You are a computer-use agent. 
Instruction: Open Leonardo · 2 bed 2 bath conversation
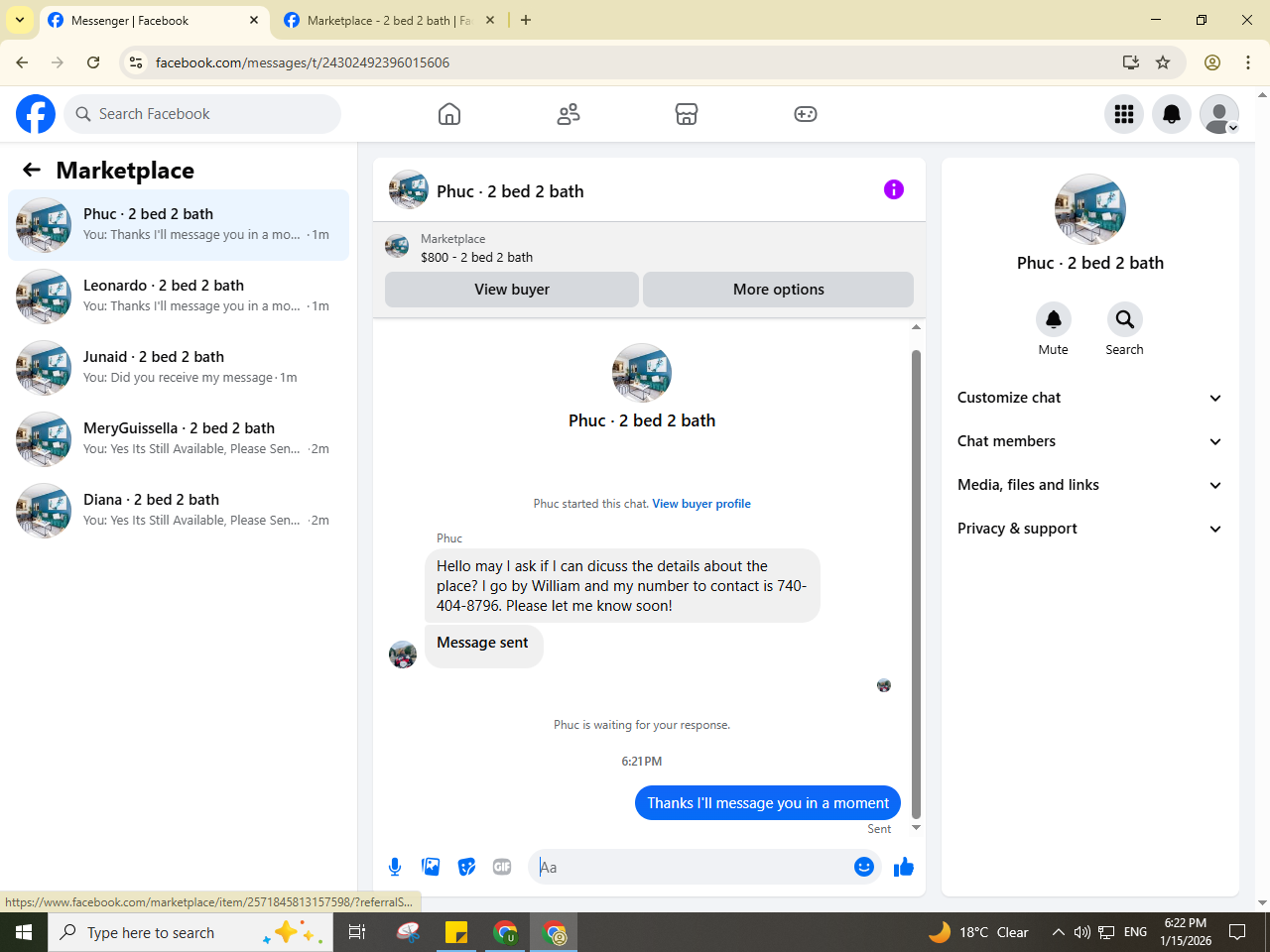pos(179,297)
